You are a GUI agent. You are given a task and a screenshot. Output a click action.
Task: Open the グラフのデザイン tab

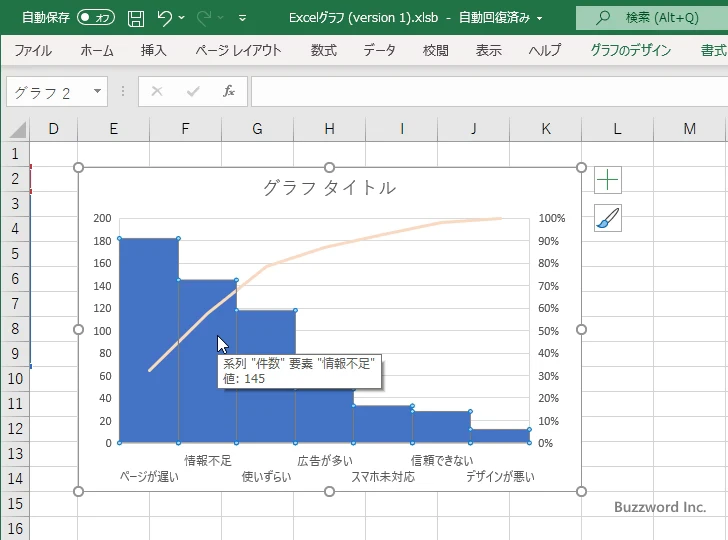tap(630, 50)
